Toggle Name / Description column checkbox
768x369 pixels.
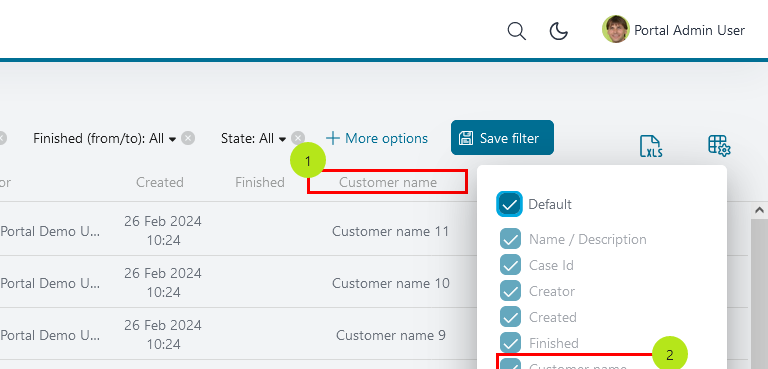click(x=510, y=239)
